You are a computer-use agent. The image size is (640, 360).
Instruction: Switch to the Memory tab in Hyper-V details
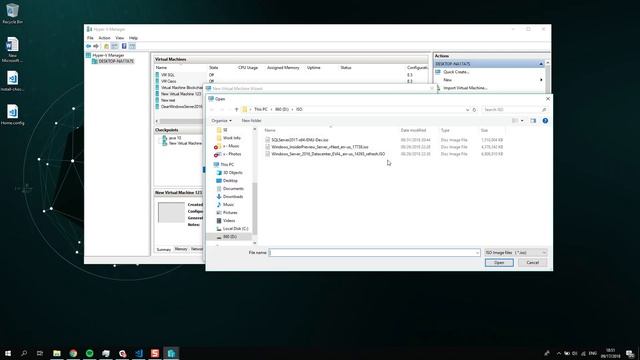coord(181,249)
